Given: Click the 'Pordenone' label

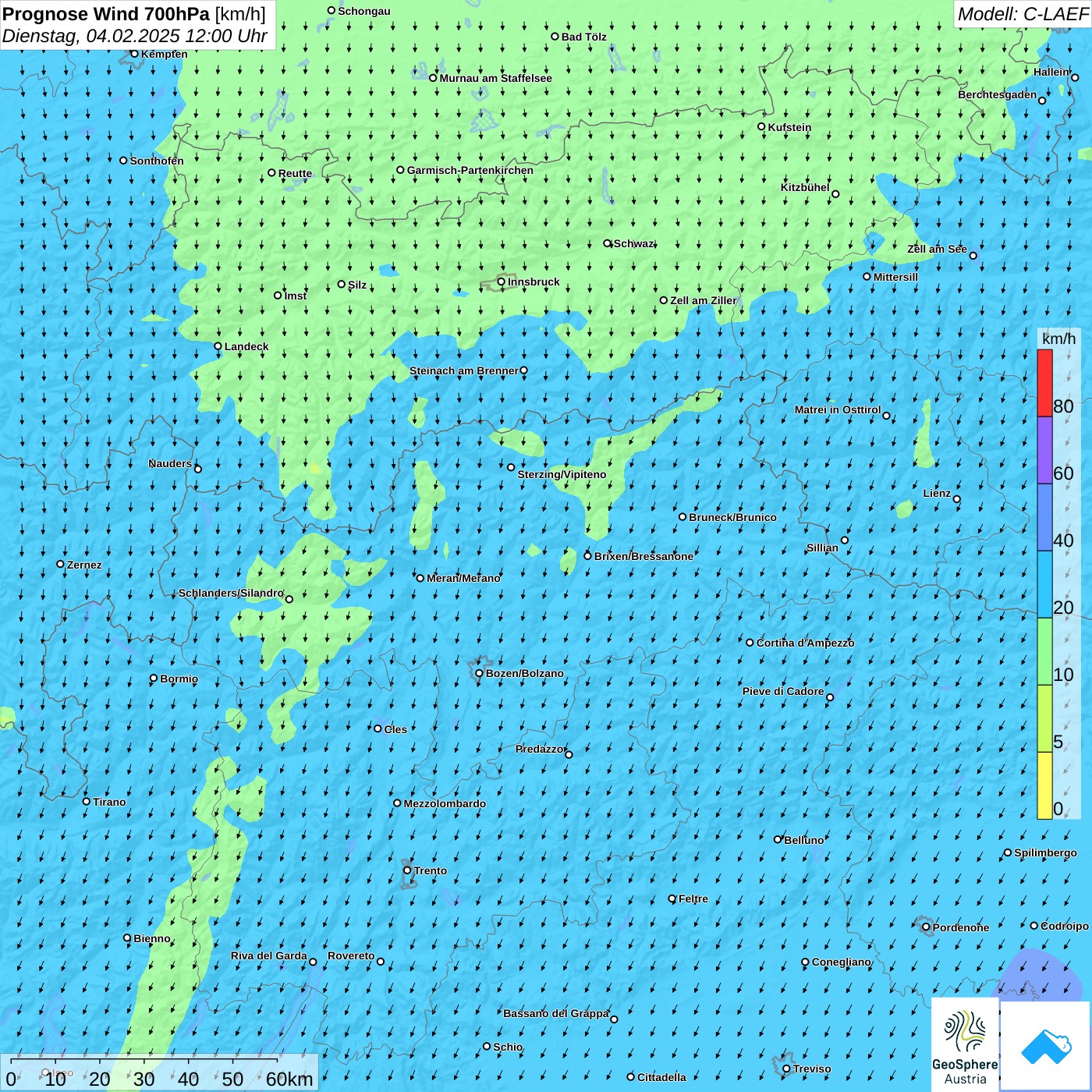Looking at the screenshot, I should point(961,927).
